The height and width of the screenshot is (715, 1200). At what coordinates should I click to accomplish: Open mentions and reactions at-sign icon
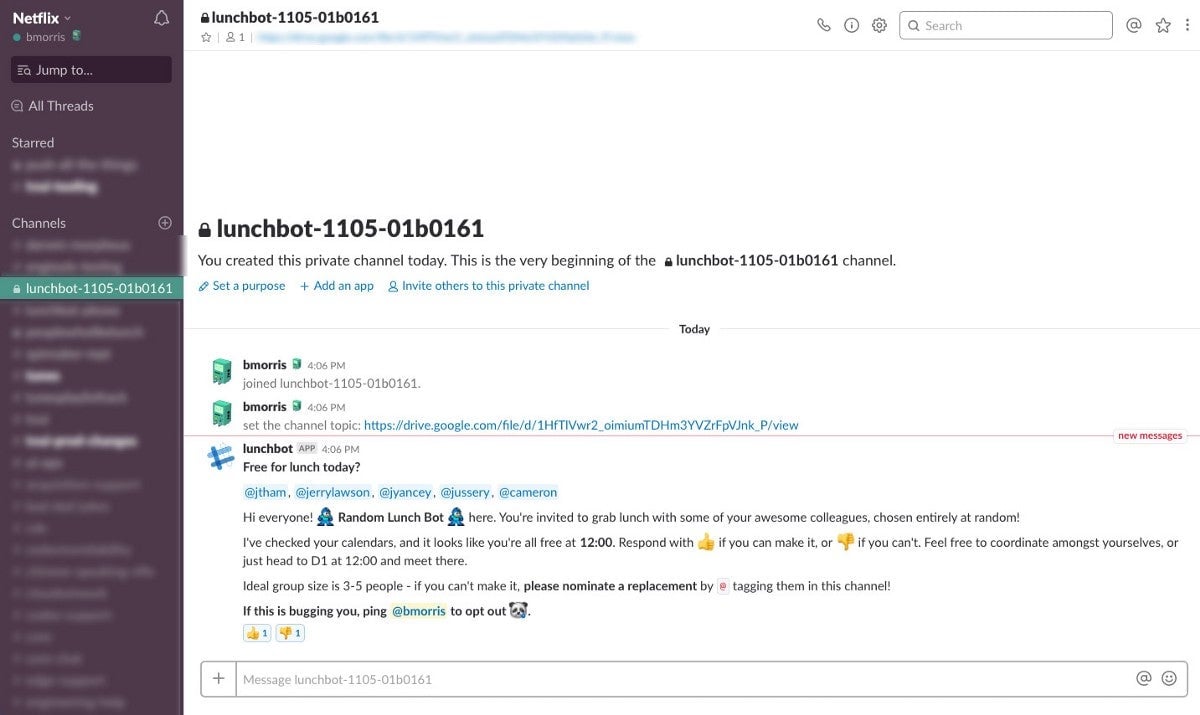tap(1134, 26)
